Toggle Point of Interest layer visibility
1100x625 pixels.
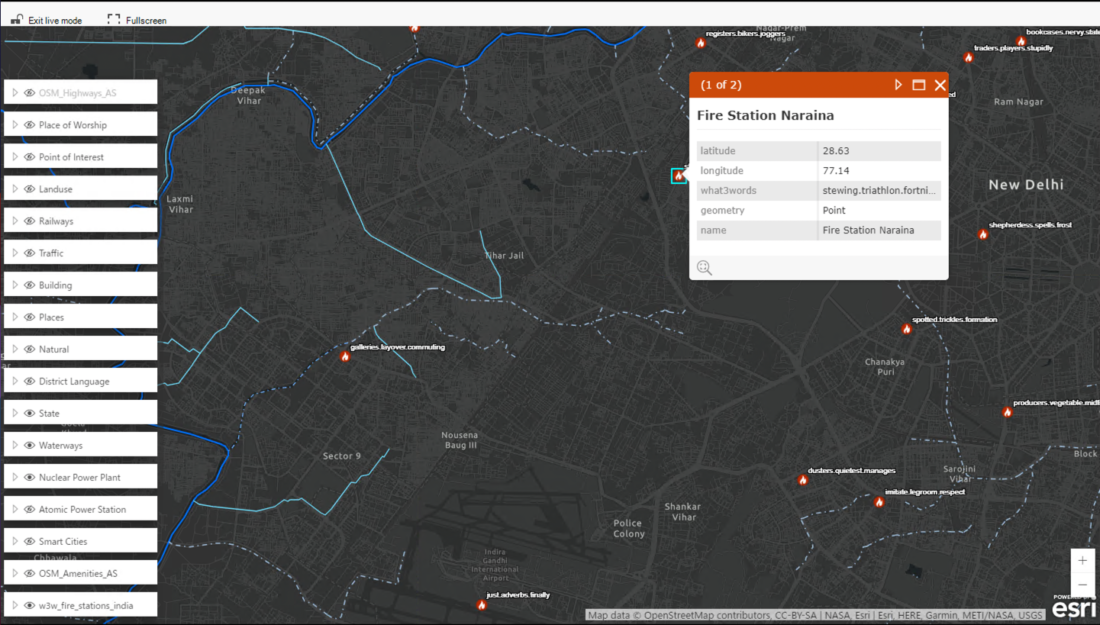pos(29,157)
